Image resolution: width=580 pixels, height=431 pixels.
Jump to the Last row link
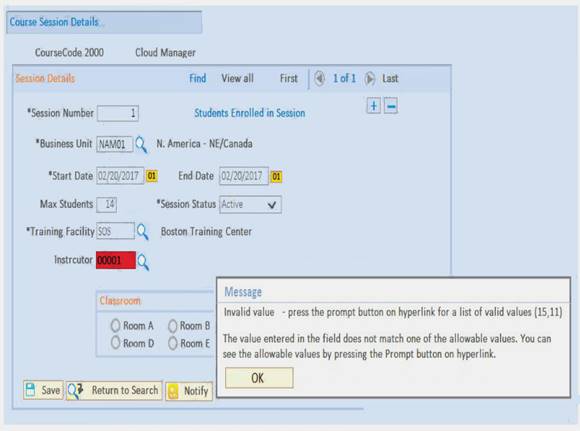(390, 78)
